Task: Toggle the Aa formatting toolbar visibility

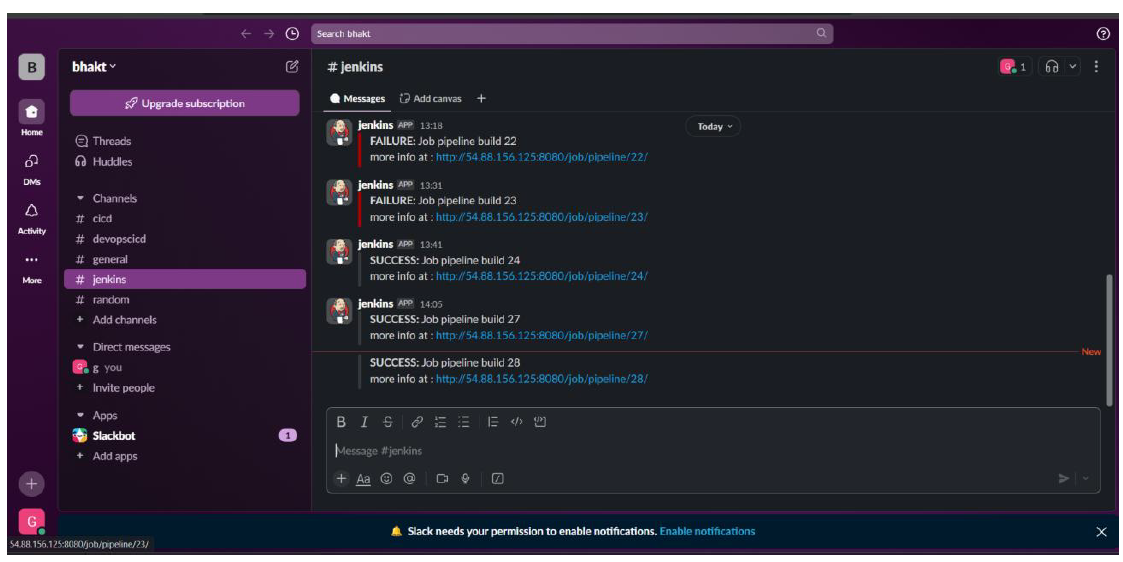Action: [364, 479]
